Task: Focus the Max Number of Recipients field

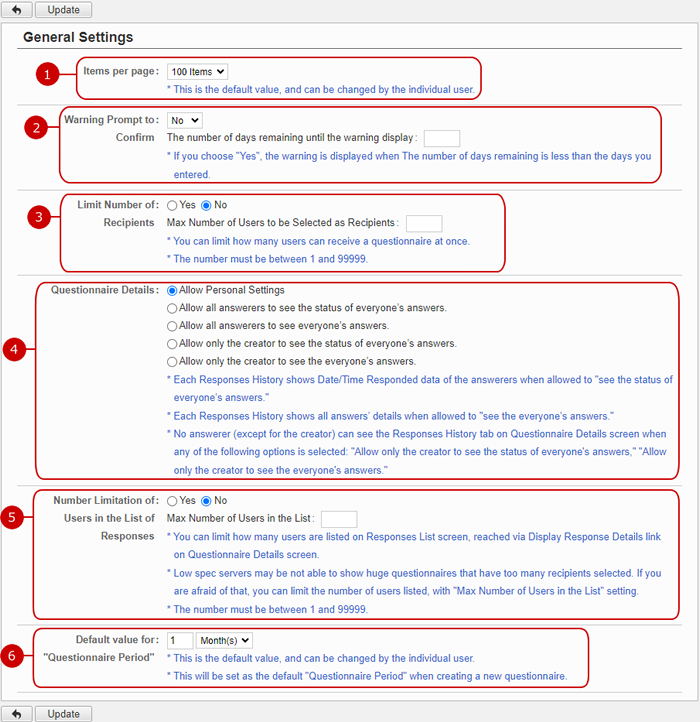Action: (424, 223)
